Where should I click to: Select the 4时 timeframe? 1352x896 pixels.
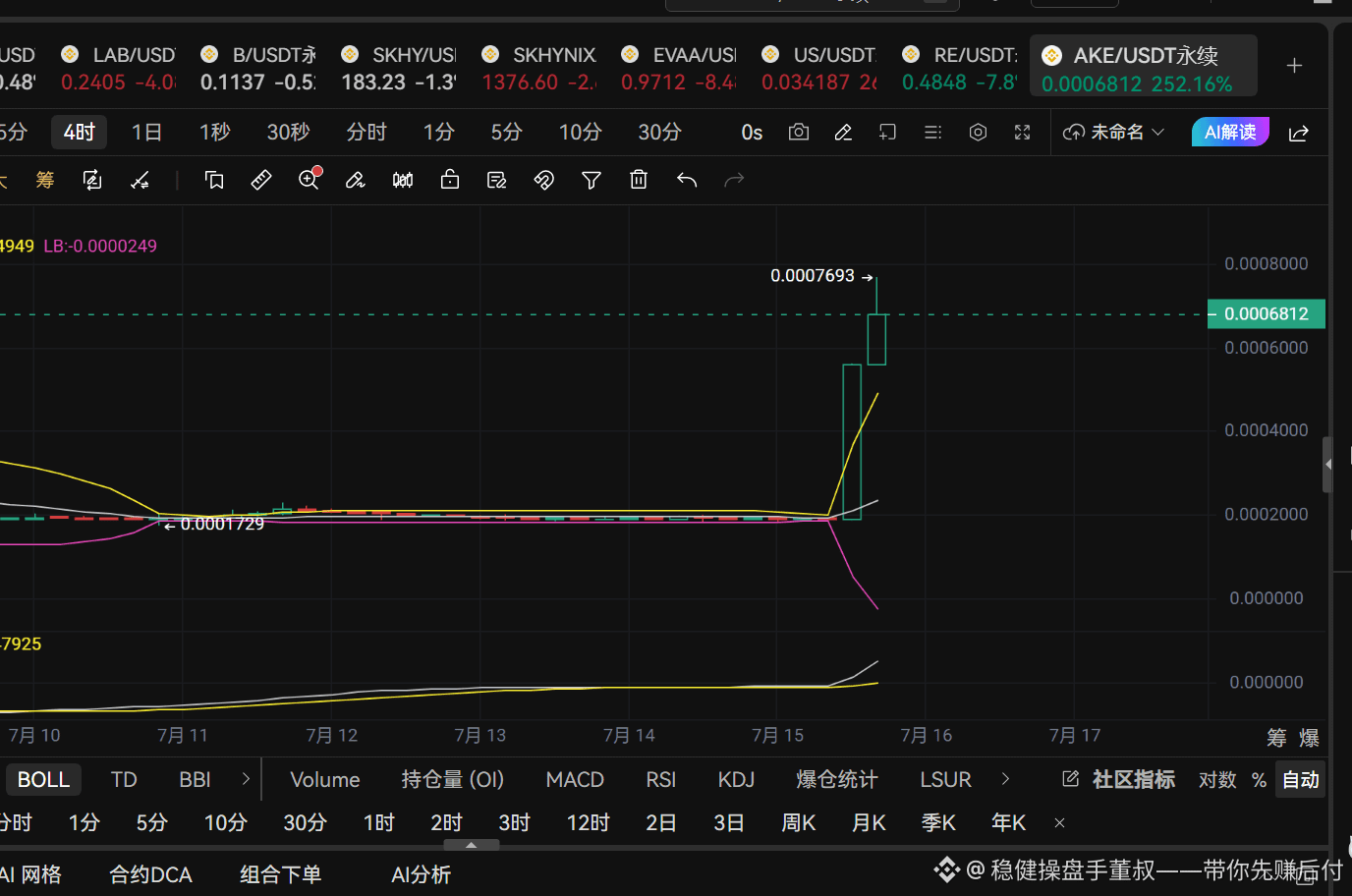80,132
